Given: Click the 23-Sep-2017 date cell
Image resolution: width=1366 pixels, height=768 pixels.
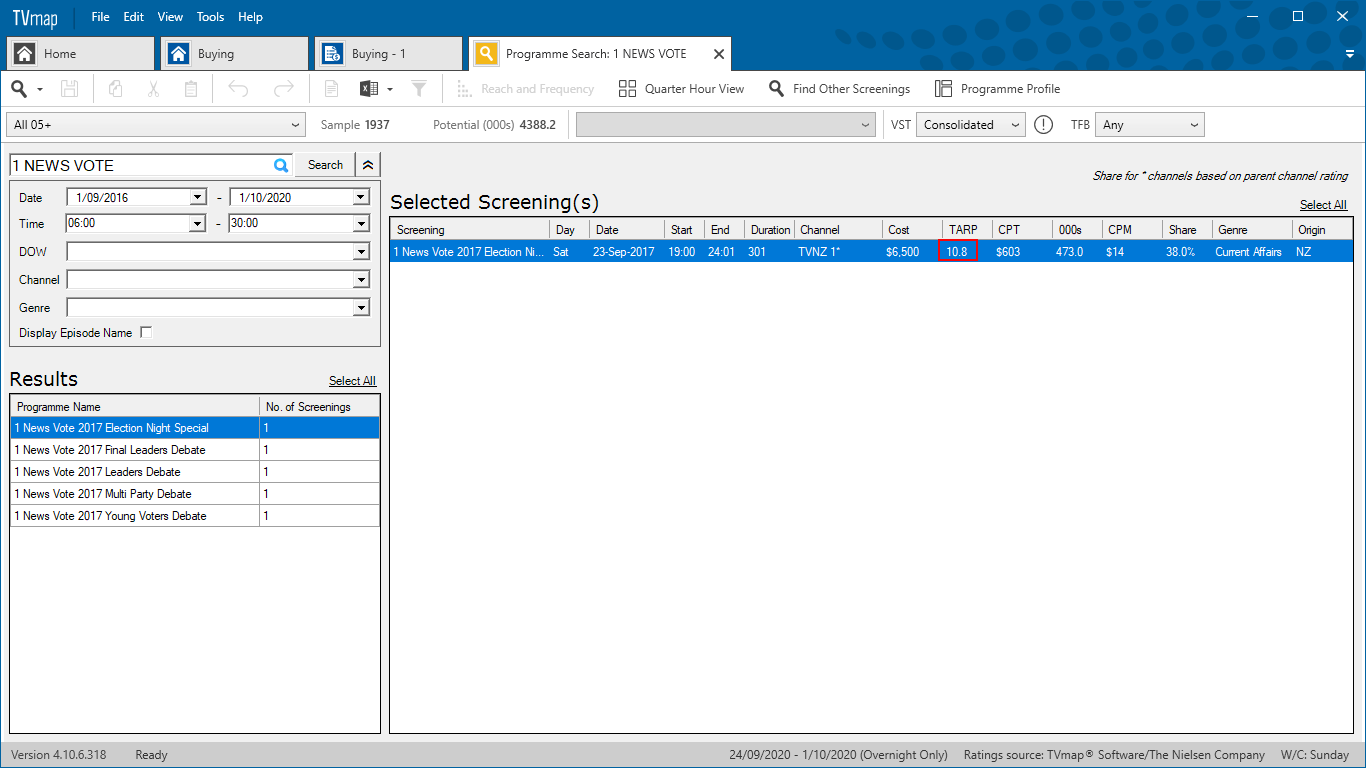Looking at the screenshot, I should [x=624, y=252].
